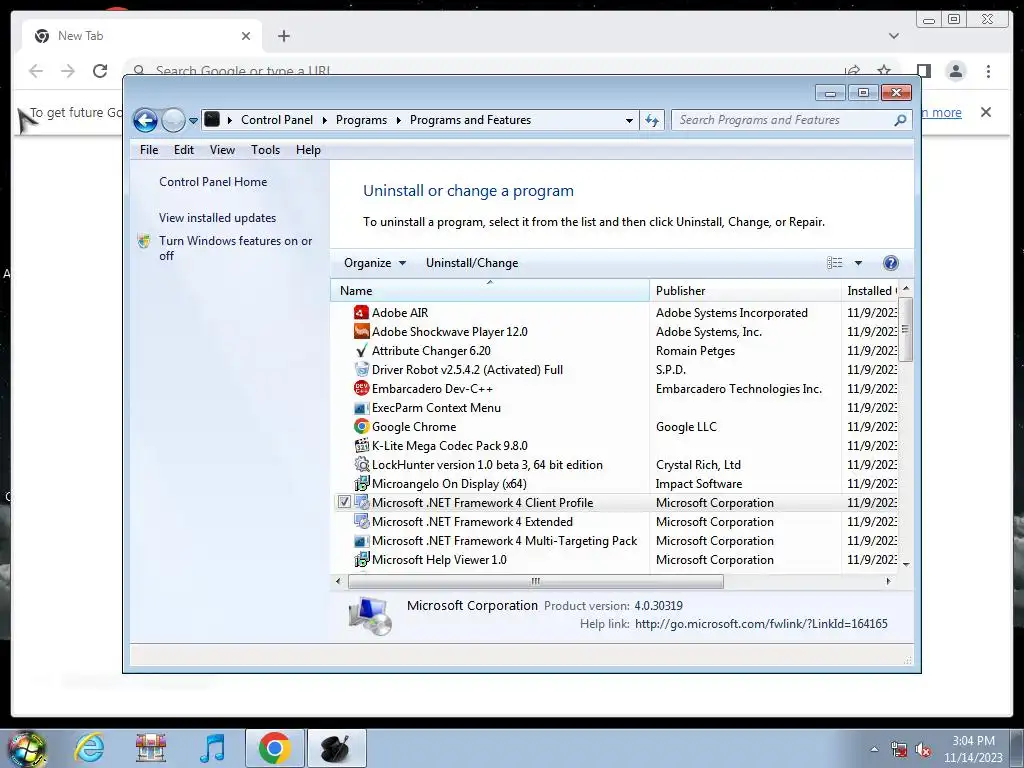
Task: Click the LockHunter program icon
Action: coord(361,465)
